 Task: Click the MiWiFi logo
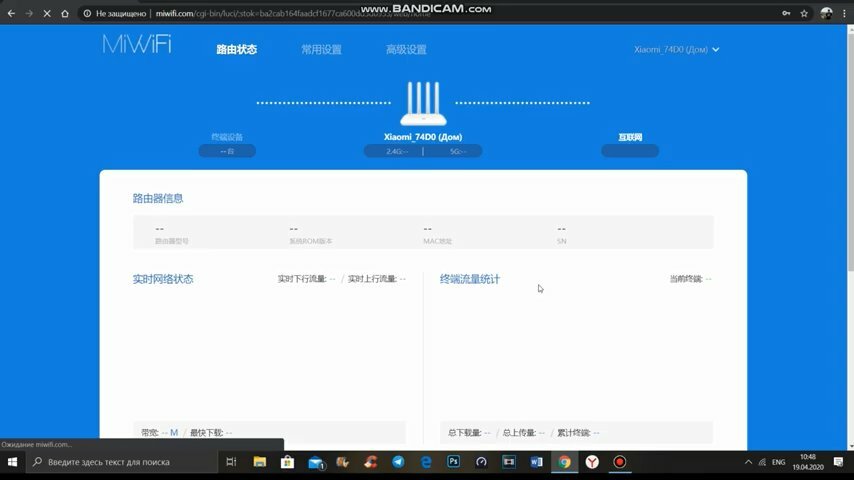pos(137,44)
